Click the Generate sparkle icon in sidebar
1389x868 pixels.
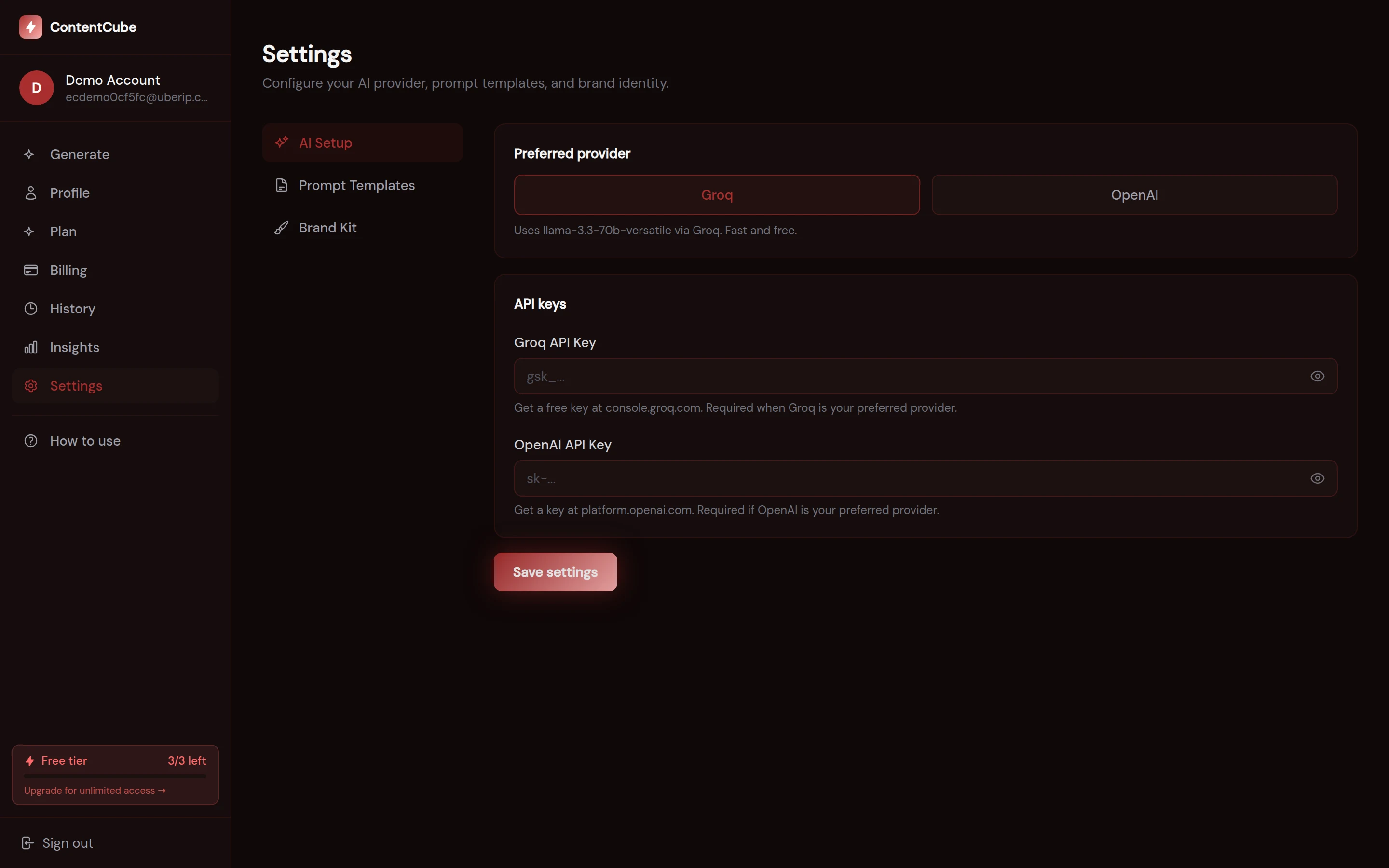point(30,154)
